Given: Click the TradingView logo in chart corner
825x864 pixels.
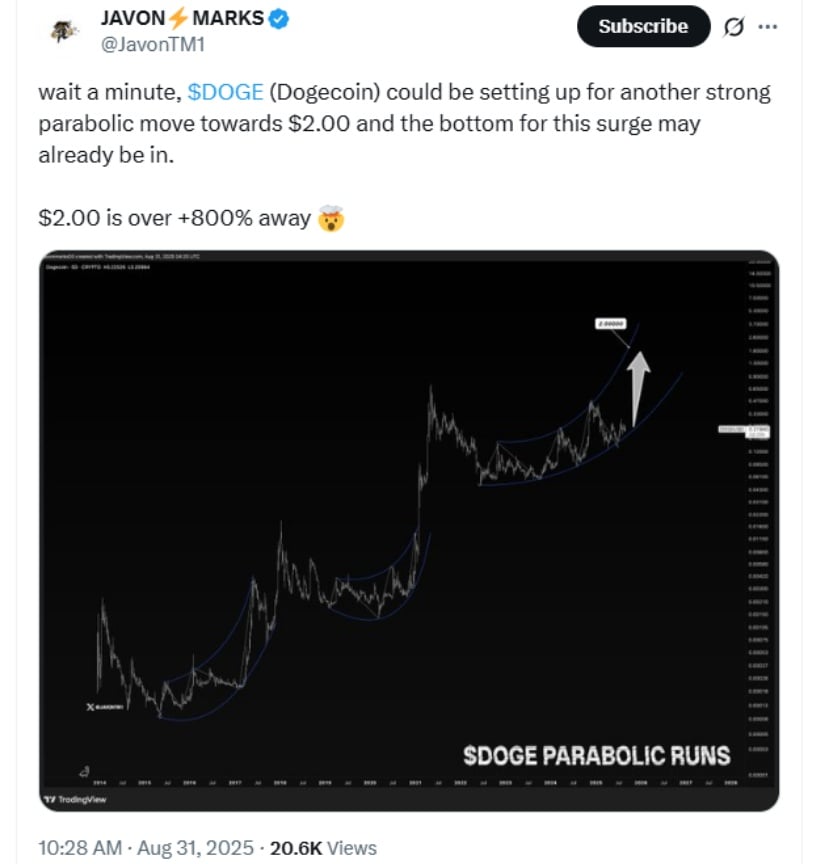Looking at the screenshot, I should coord(76,799).
